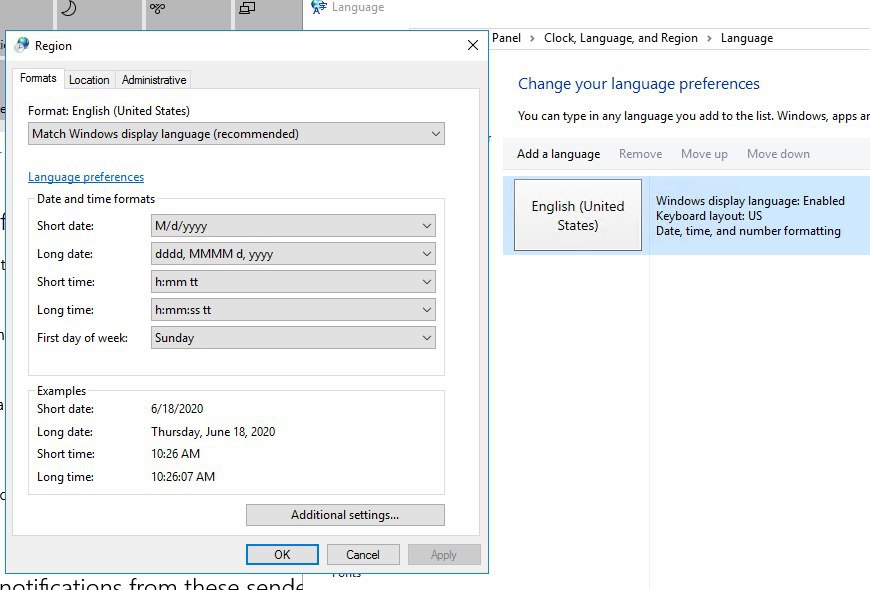
Task: Open the Language preferences link
Action: [86, 177]
